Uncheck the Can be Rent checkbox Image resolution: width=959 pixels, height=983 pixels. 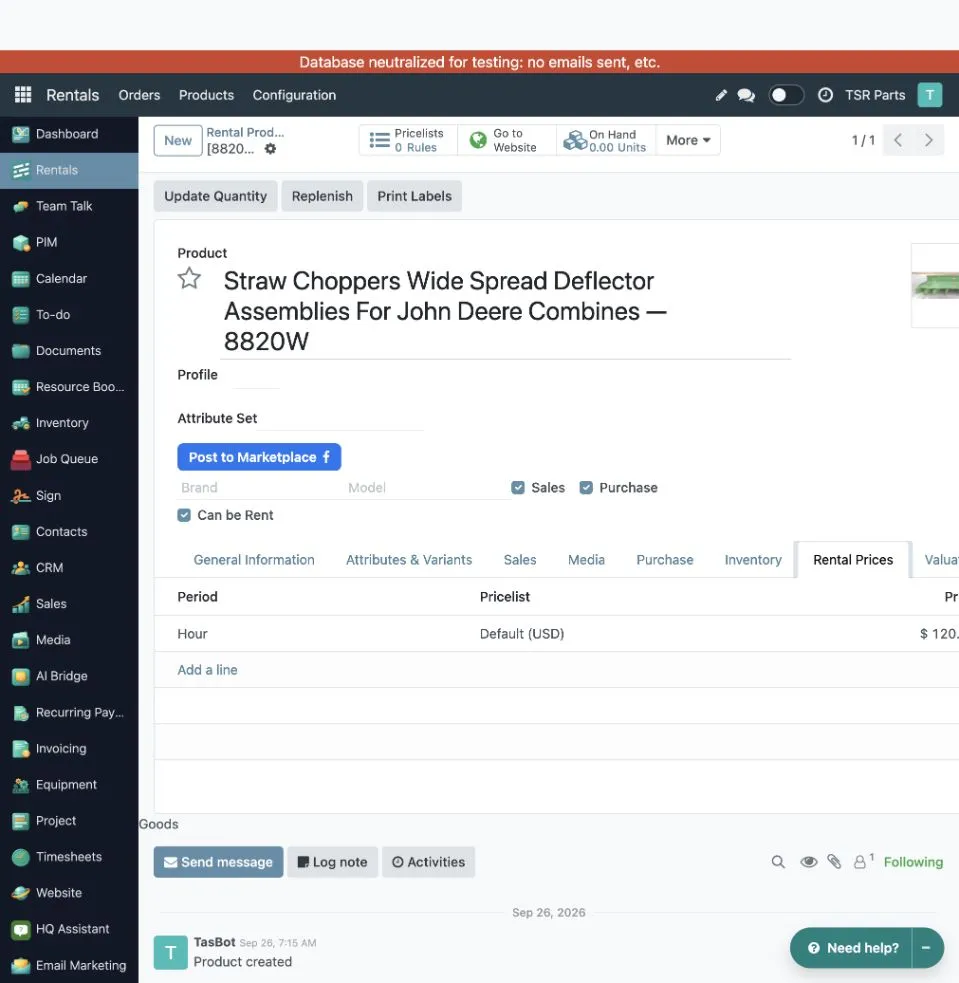184,515
